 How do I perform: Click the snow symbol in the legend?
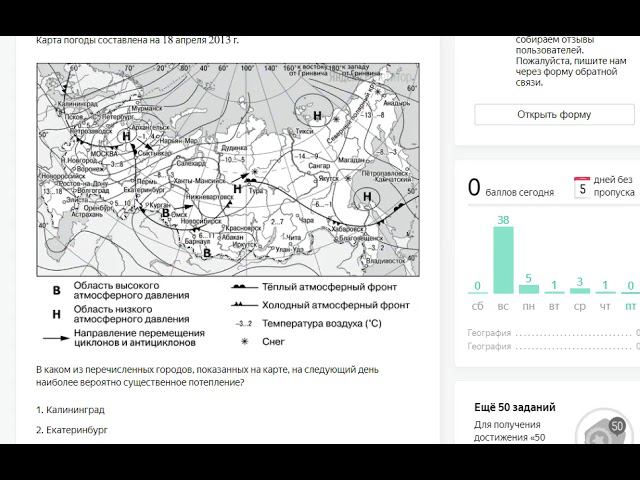coord(244,342)
